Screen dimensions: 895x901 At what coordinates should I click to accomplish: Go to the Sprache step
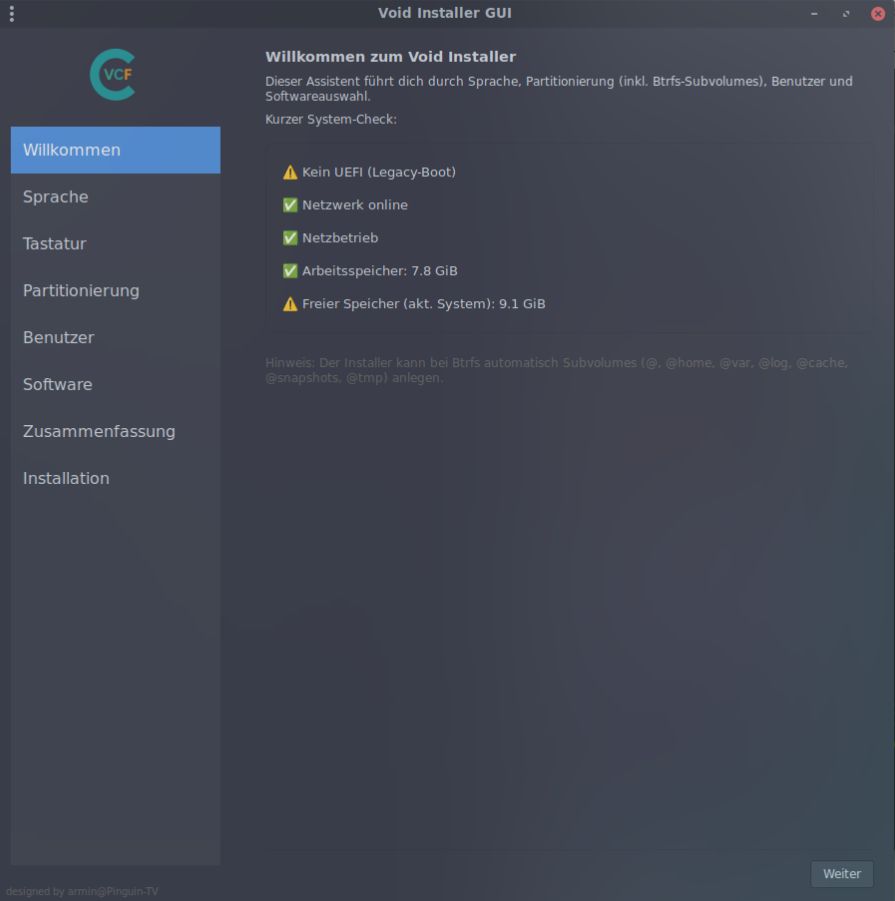point(115,197)
